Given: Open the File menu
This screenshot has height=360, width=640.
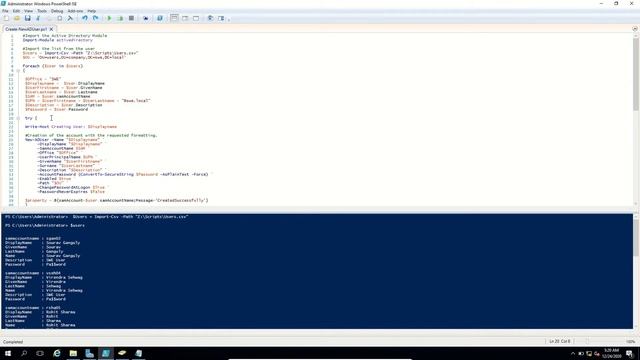Looking at the screenshot, I should point(5,11).
